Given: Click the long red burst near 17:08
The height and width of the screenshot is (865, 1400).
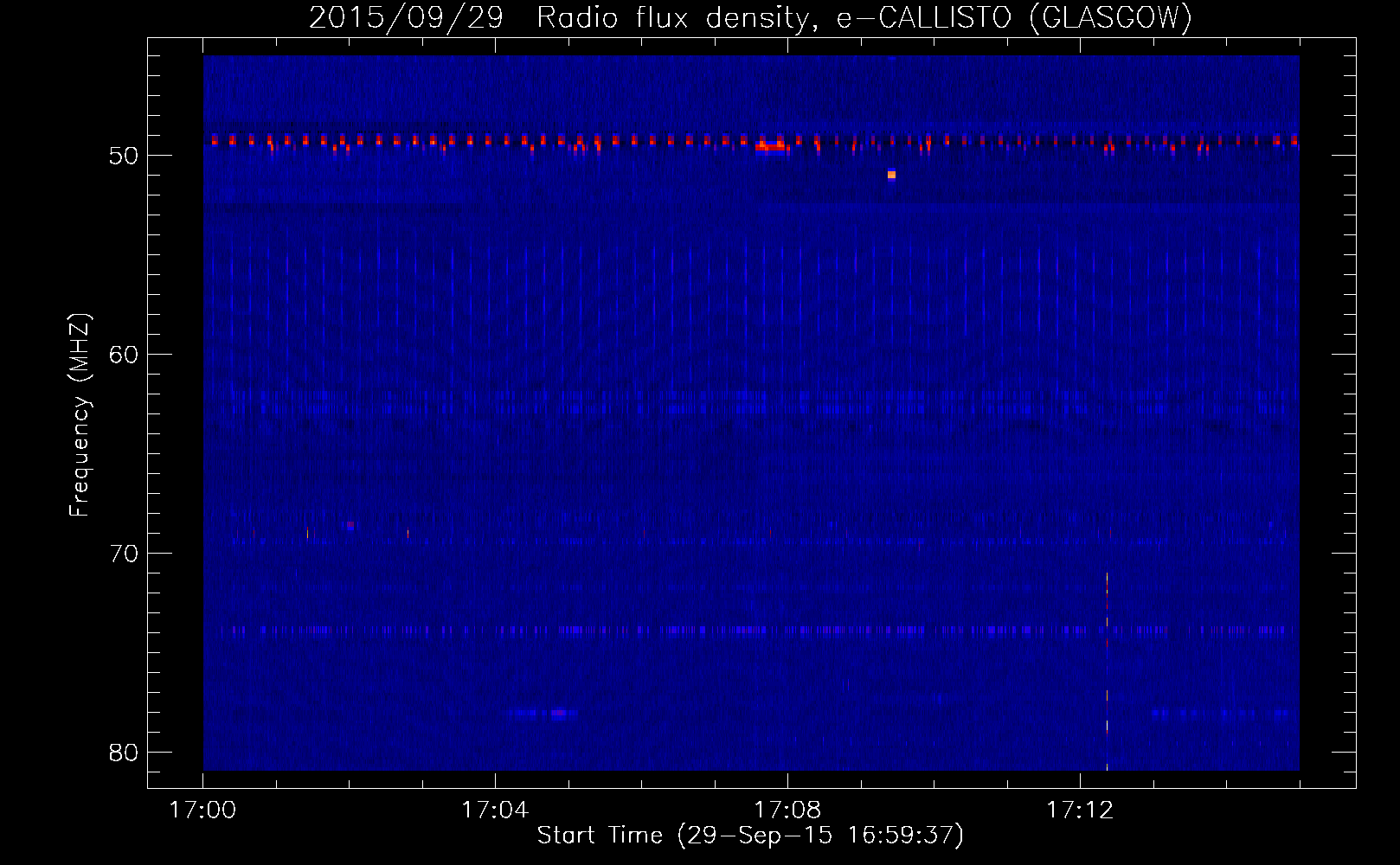Looking at the screenshot, I should 772,146.
